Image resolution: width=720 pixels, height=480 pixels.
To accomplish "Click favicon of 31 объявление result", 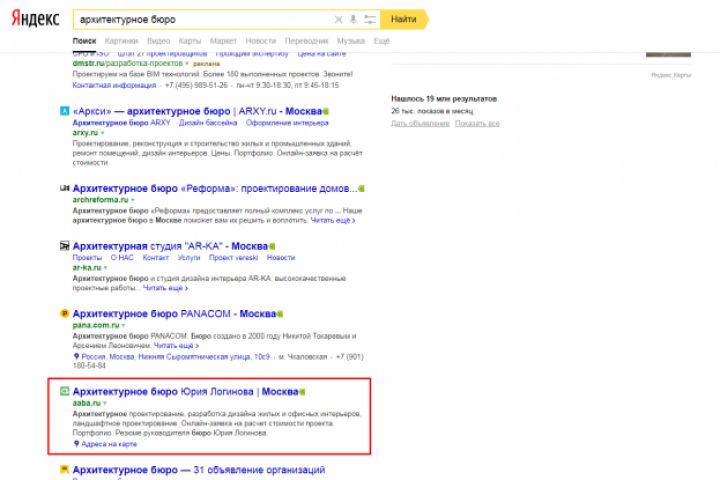I will click(x=65, y=469).
